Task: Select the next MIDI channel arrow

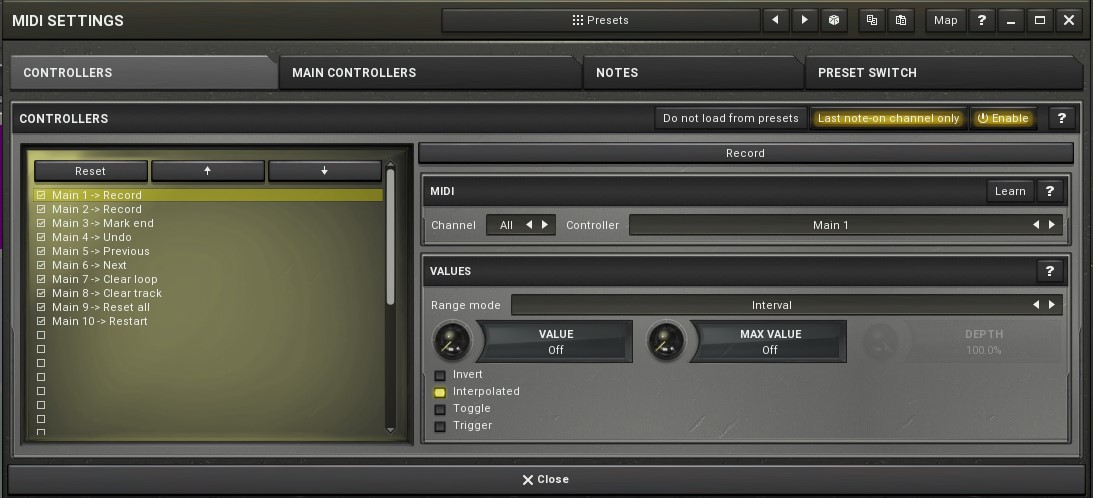Action: (x=545, y=225)
